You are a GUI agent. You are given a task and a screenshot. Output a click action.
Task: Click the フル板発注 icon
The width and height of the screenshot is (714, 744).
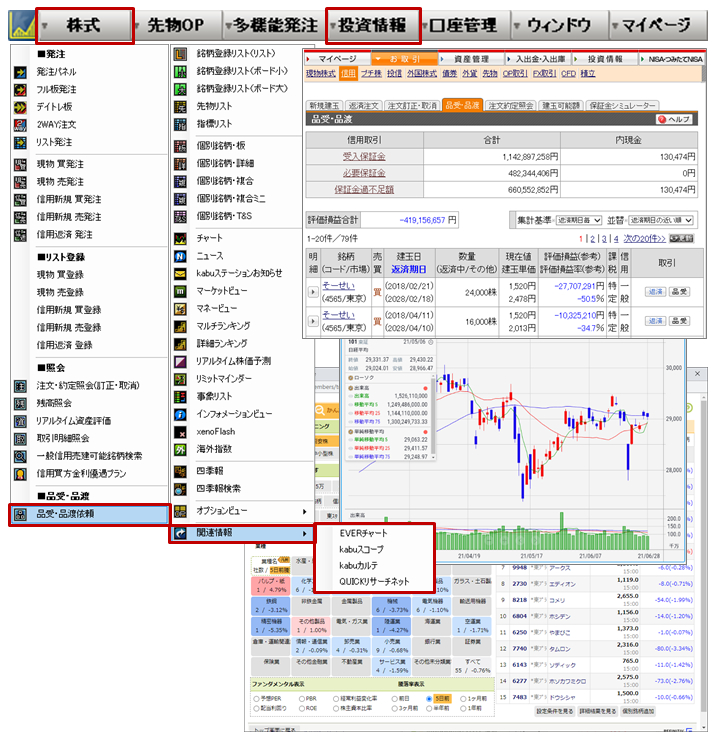click(20, 90)
